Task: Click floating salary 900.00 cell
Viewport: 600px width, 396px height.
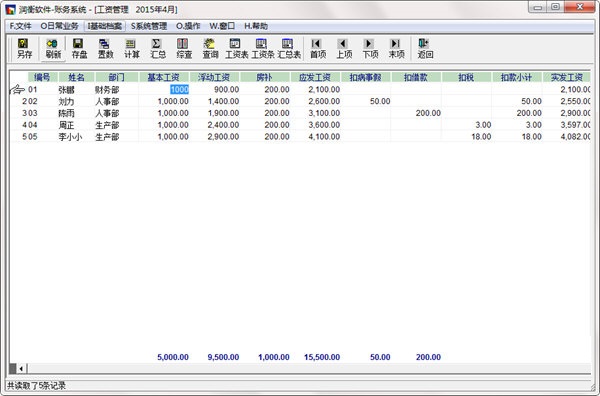Action: tap(227, 90)
